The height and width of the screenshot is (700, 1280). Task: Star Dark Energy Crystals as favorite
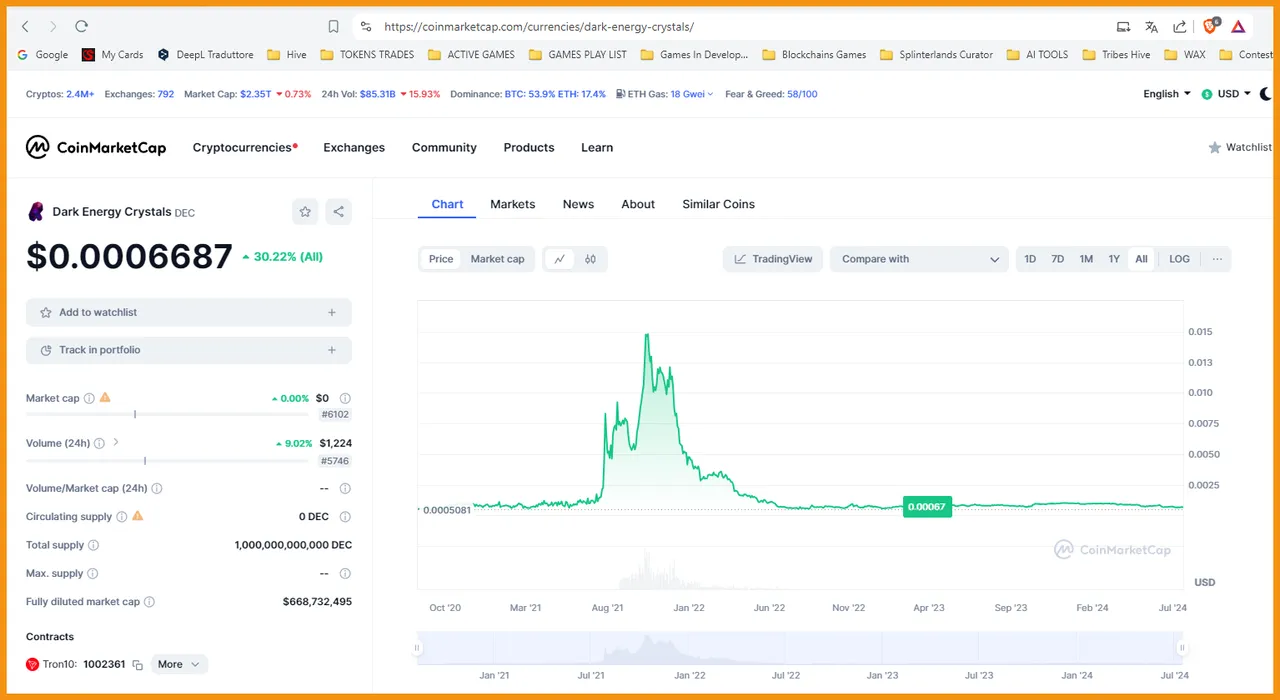click(x=305, y=211)
